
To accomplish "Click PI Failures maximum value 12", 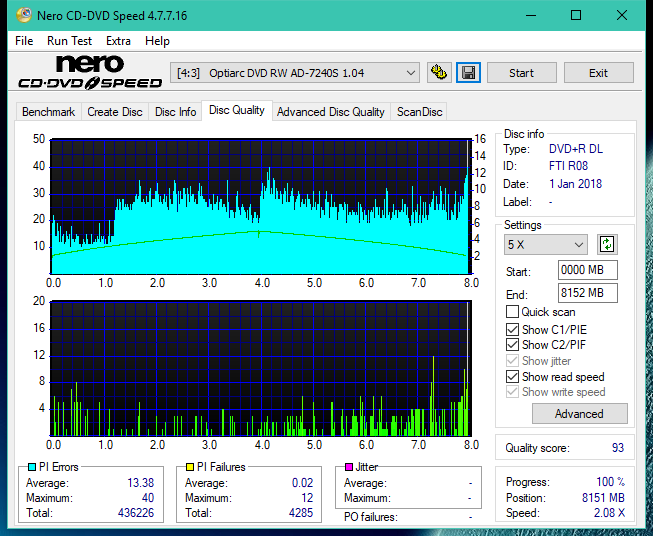I will (x=307, y=497).
